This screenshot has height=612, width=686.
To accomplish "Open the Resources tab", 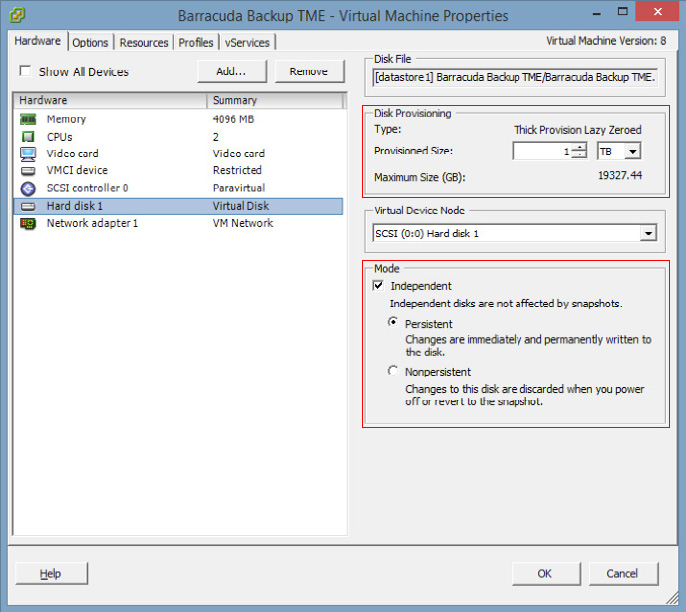I will pyautogui.click(x=144, y=42).
